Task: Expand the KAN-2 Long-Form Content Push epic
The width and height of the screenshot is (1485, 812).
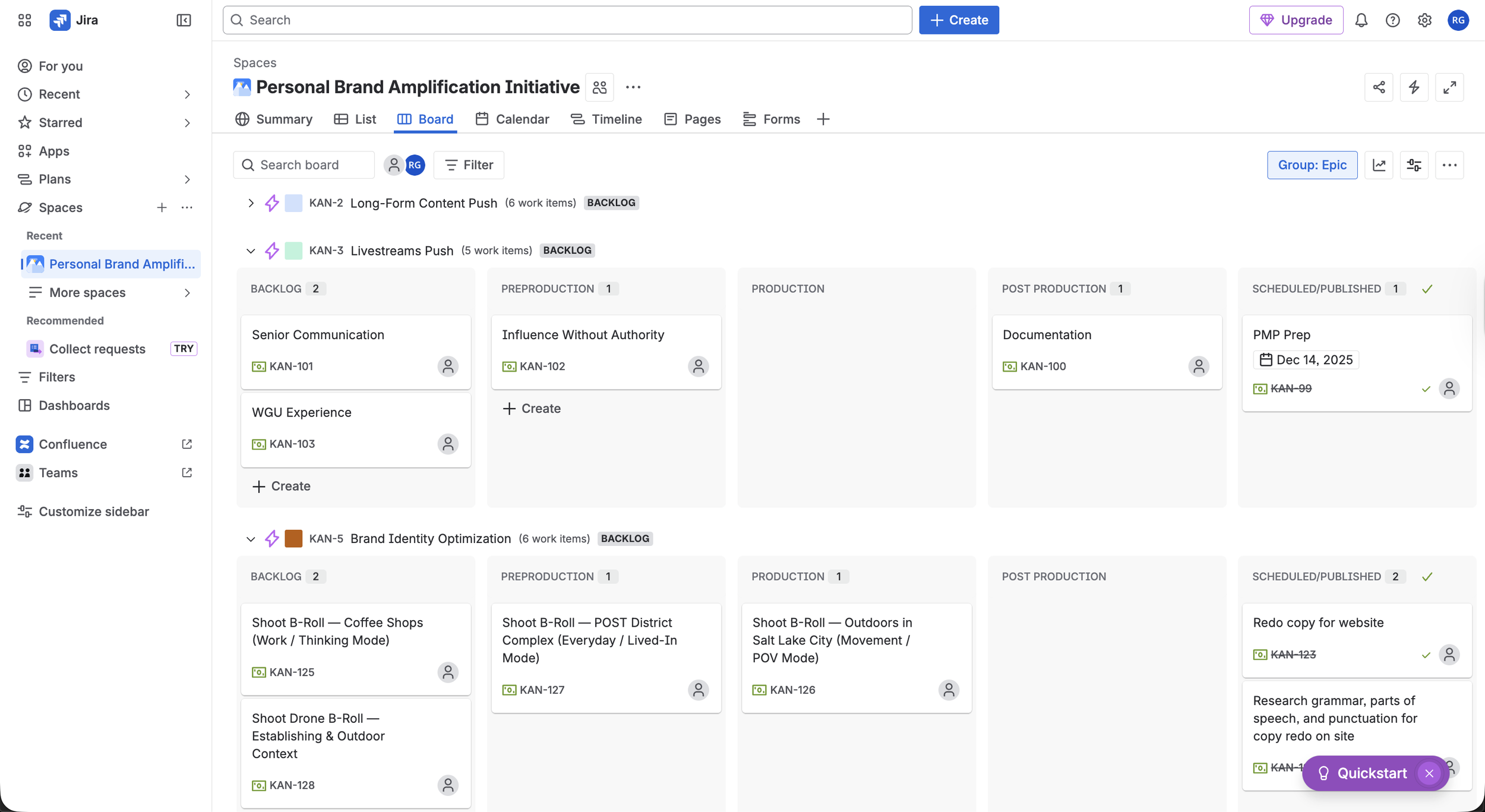Action: tap(251, 203)
